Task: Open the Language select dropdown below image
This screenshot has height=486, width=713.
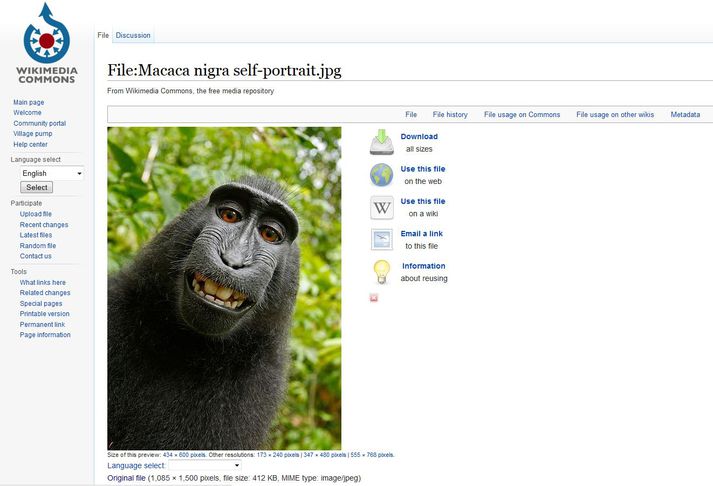Action: click(205, 466)
